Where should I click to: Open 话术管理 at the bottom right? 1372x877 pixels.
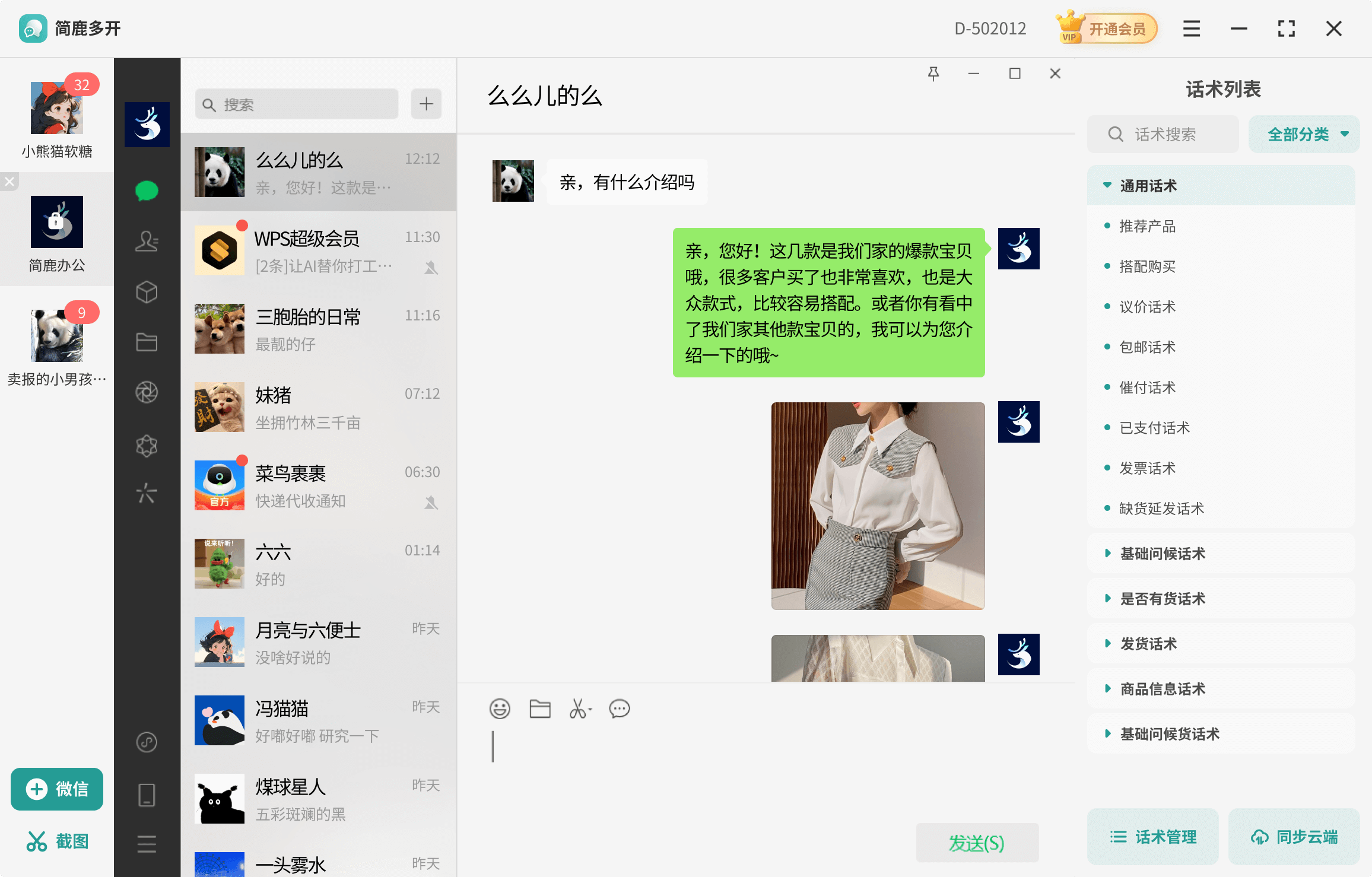(1152, 837)
